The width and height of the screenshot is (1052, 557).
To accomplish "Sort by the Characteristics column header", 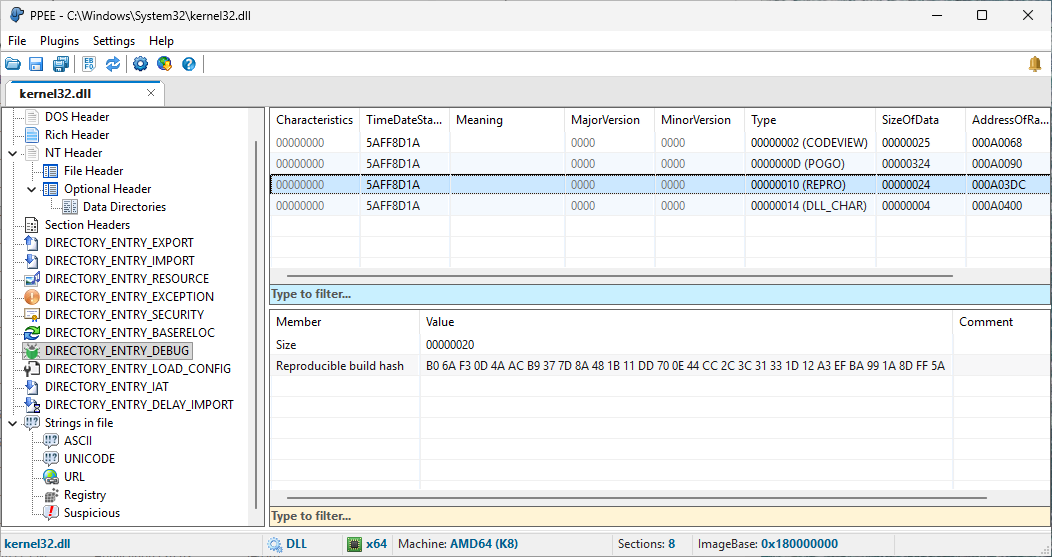I will coord(315,120).
